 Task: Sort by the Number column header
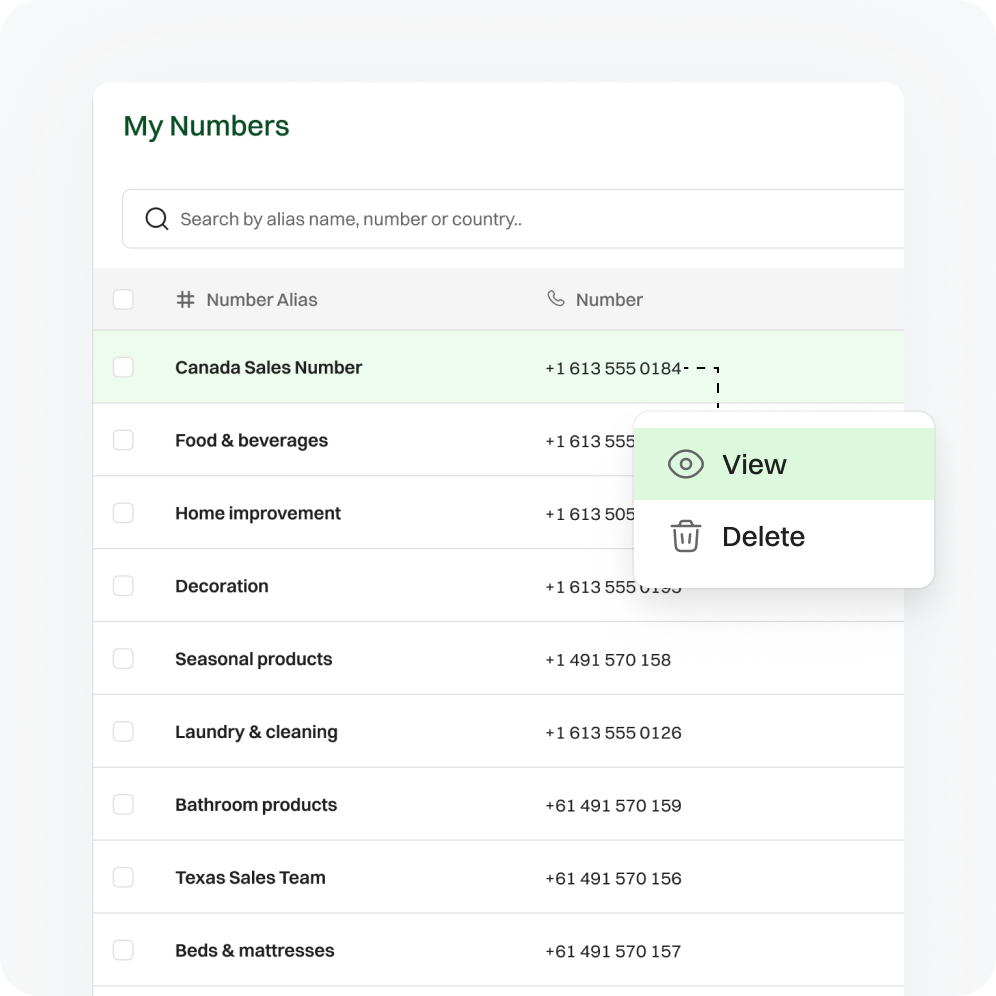click(x=609, y=299)
